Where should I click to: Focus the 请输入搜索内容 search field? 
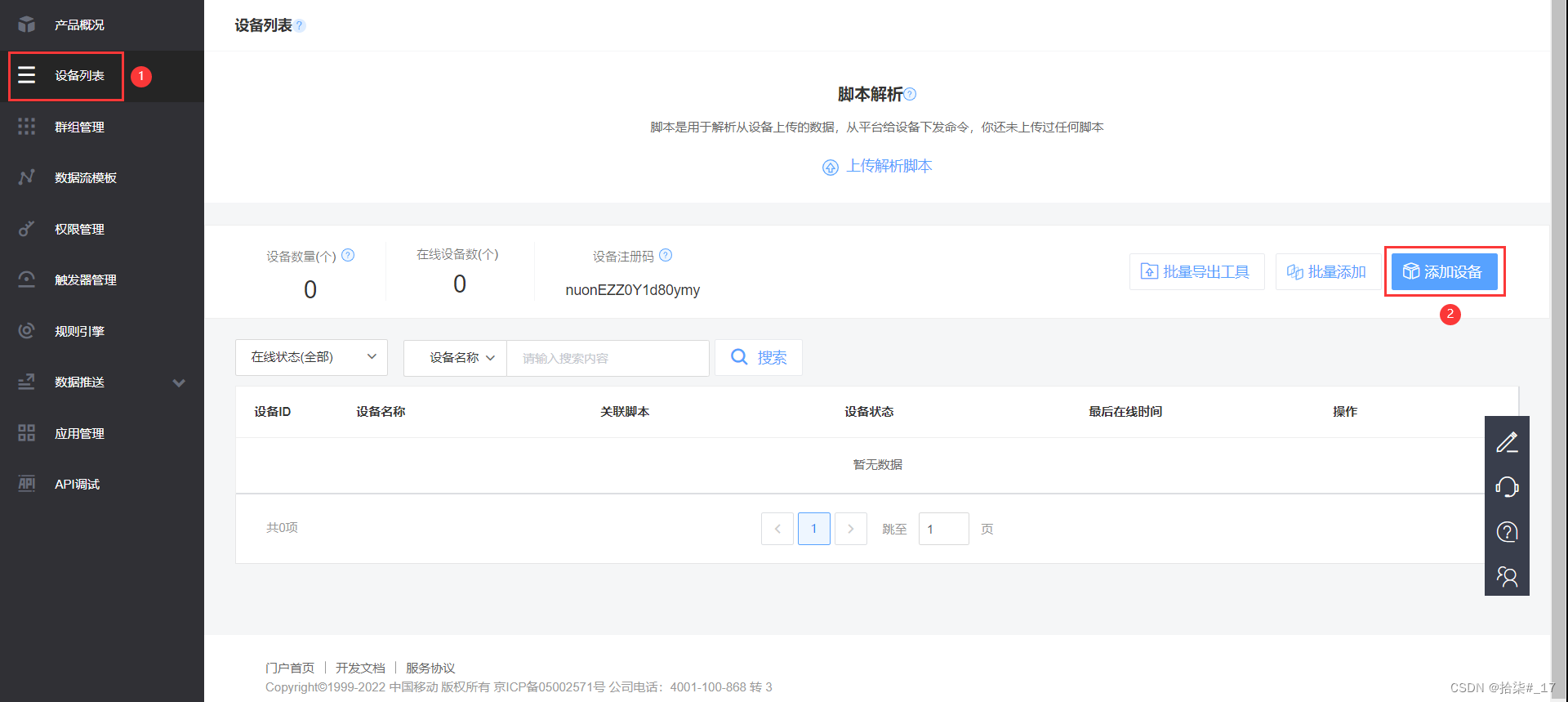point(608,358)
